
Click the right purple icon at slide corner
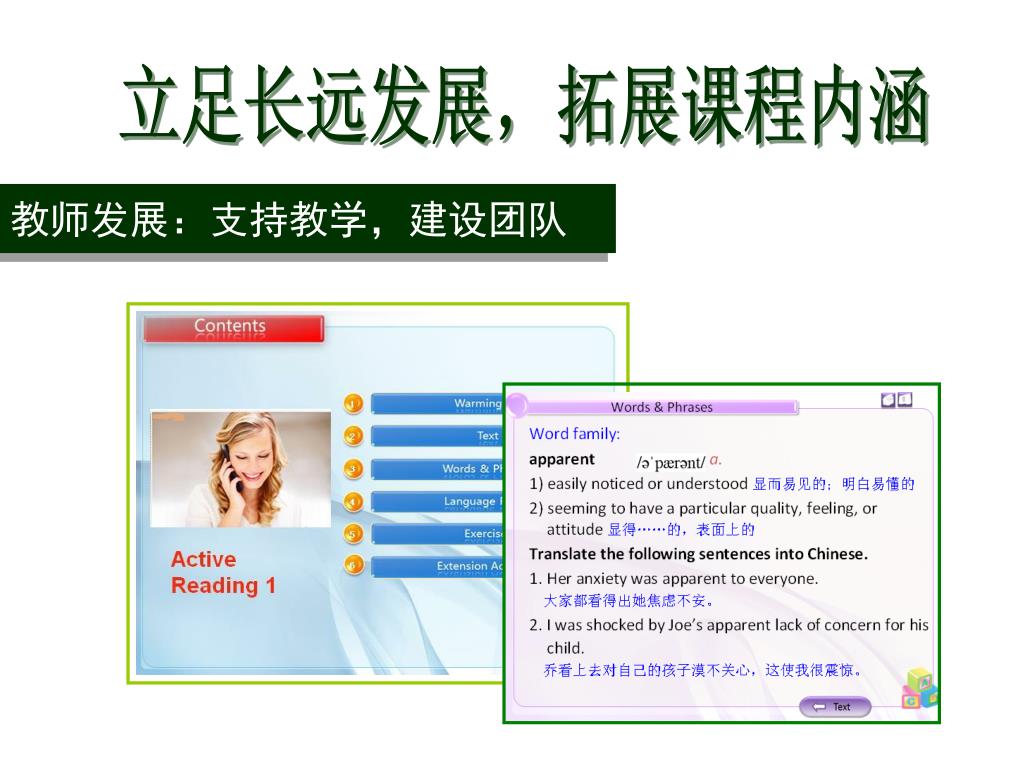pos(904,399)
